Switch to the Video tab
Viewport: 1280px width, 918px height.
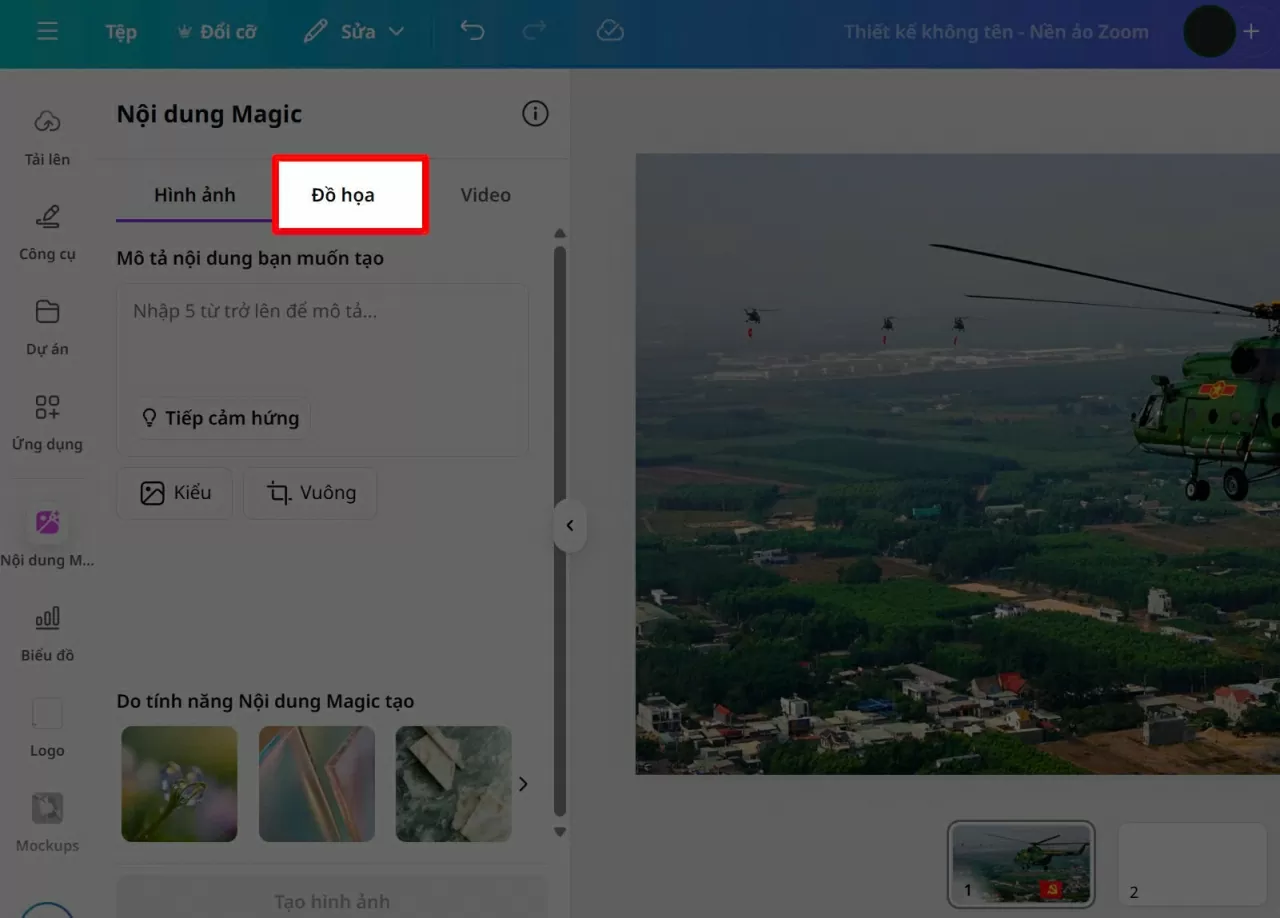485,195
